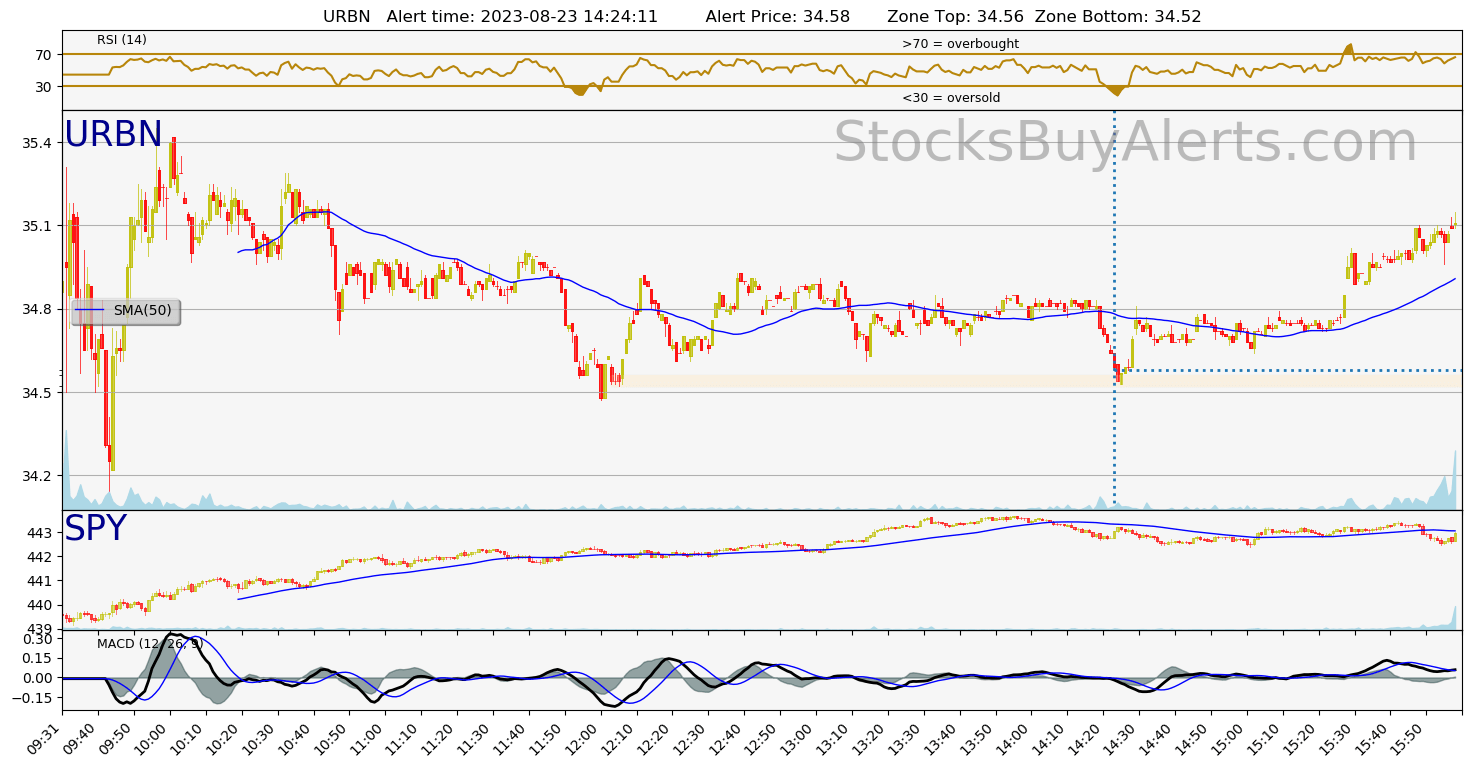This screenshot has height=768, width=1477.
Task: Click the MACD 0.30 axis label
Action: tap(35, 639)
